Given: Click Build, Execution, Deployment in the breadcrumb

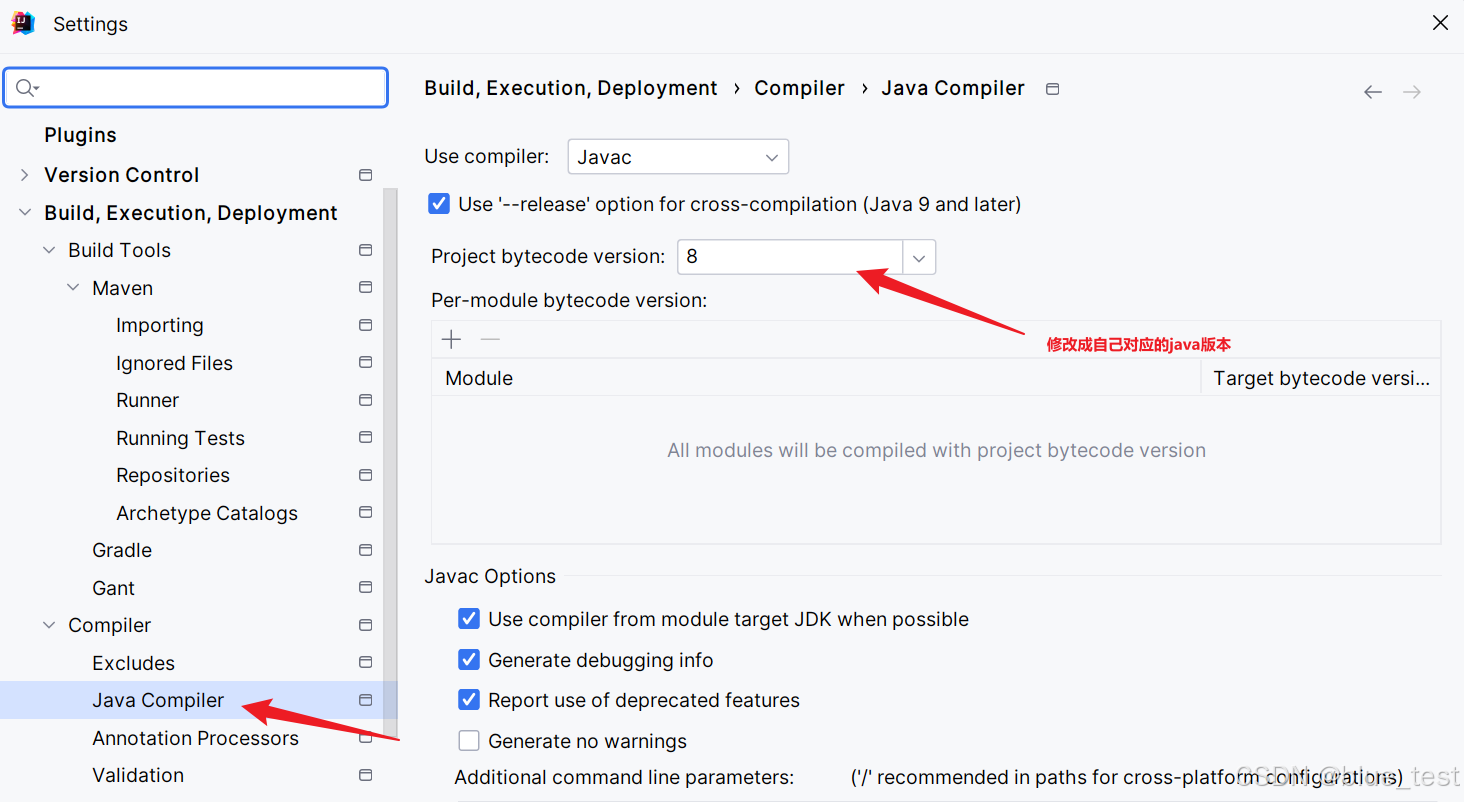Looking at the screenshot, I should 571,88.
